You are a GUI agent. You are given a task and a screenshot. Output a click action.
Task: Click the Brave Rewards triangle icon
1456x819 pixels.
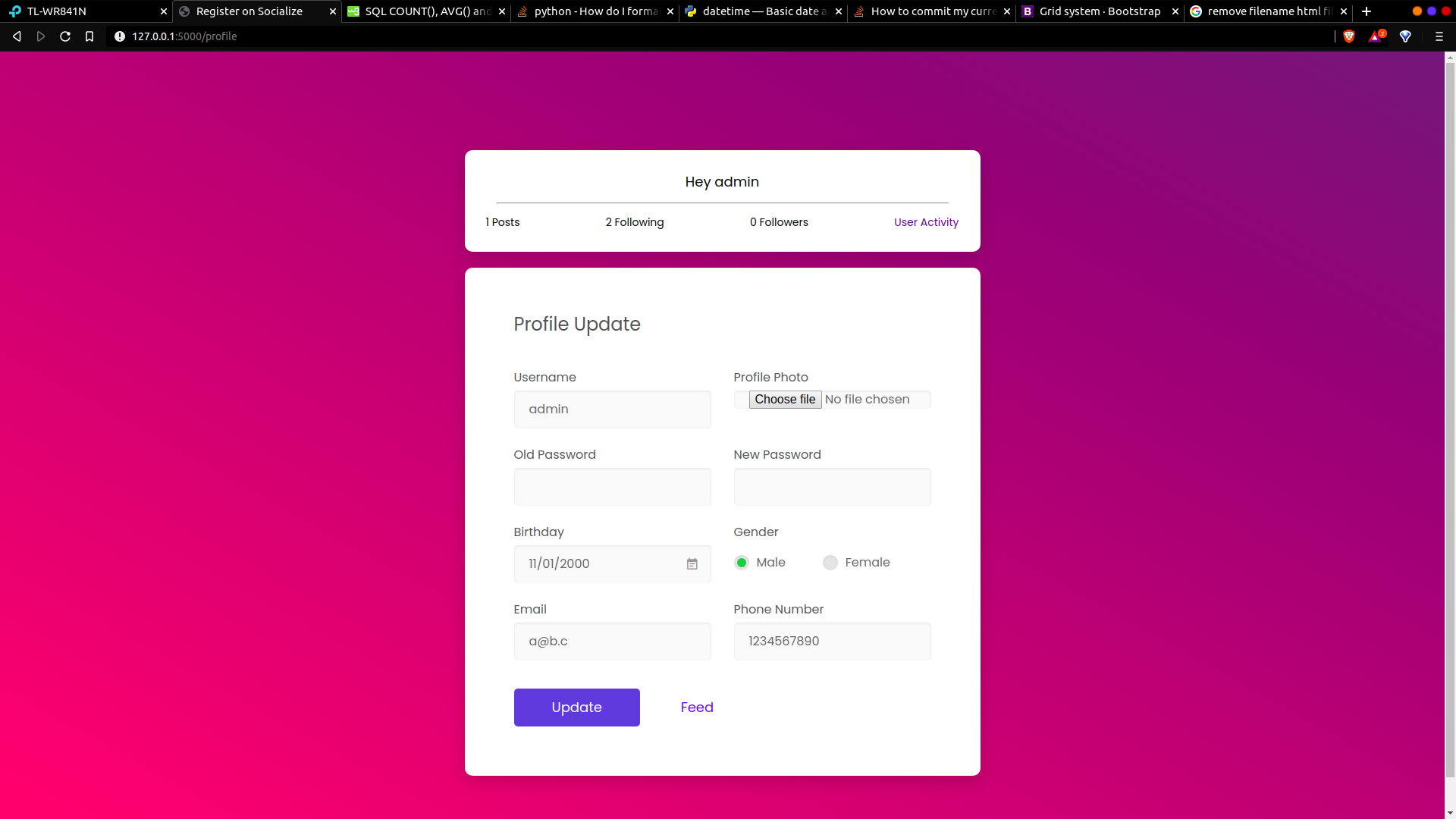[x=1376, y=36]
